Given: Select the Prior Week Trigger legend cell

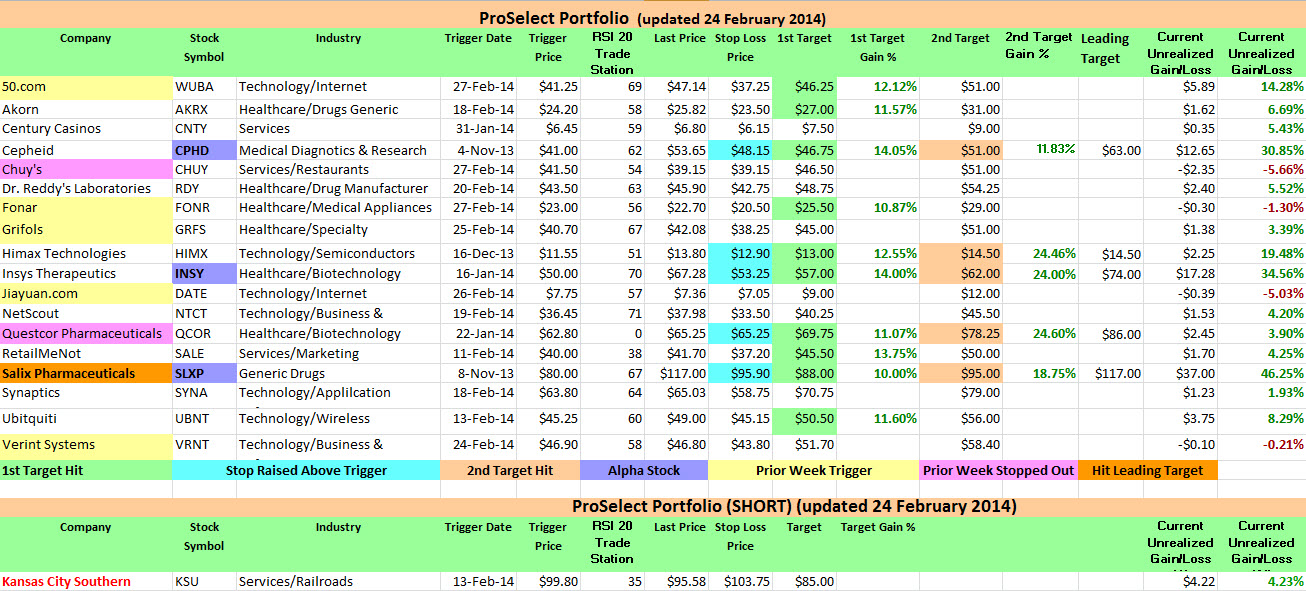Looking at the screenshot, I should (x=813, y=470).
